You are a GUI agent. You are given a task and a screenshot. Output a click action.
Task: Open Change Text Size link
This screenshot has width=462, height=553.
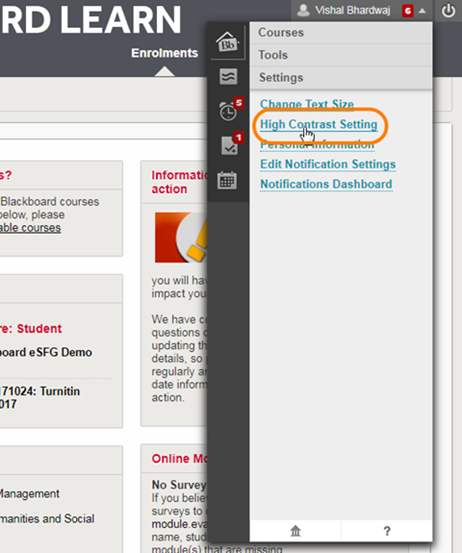pyautogui.click(x=307, y=104)
